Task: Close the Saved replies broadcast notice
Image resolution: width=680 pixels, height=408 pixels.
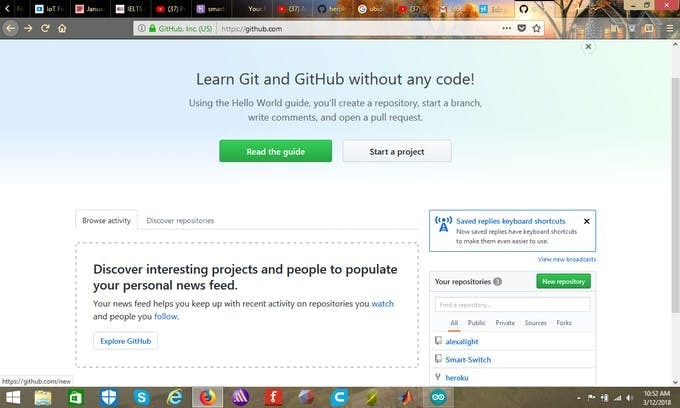Action: (x=587, y=221)
